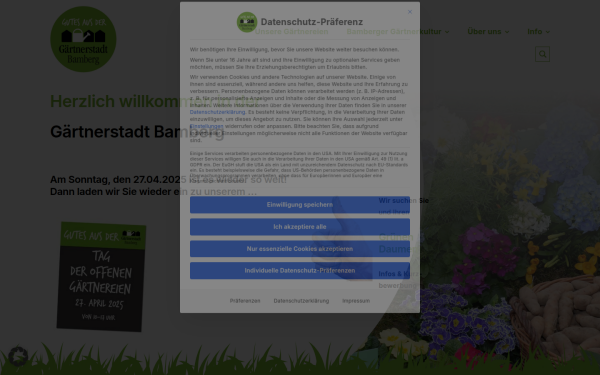Choose Nur essenzielle Cookies akzeptieren
Viewport: 600px width, 375px height.
coord(300,249)
